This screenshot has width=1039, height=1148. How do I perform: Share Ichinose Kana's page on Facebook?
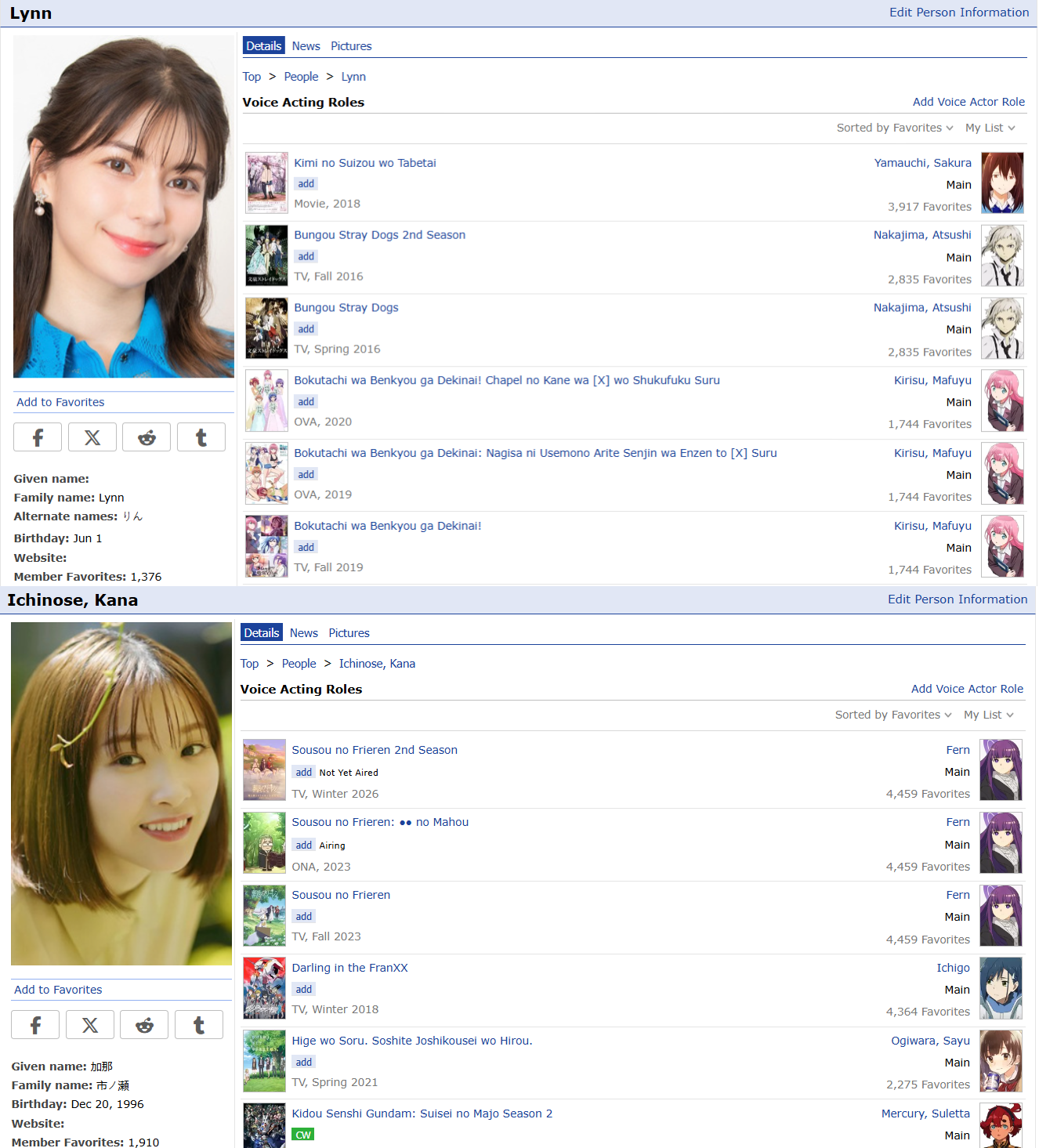pyautogui.click(x=35, y=1024)
